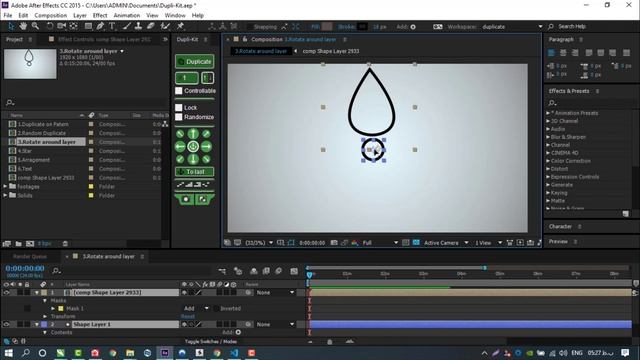Create new folder in Project panel
This screenshot has height=360, width=640.
[18, 244]
